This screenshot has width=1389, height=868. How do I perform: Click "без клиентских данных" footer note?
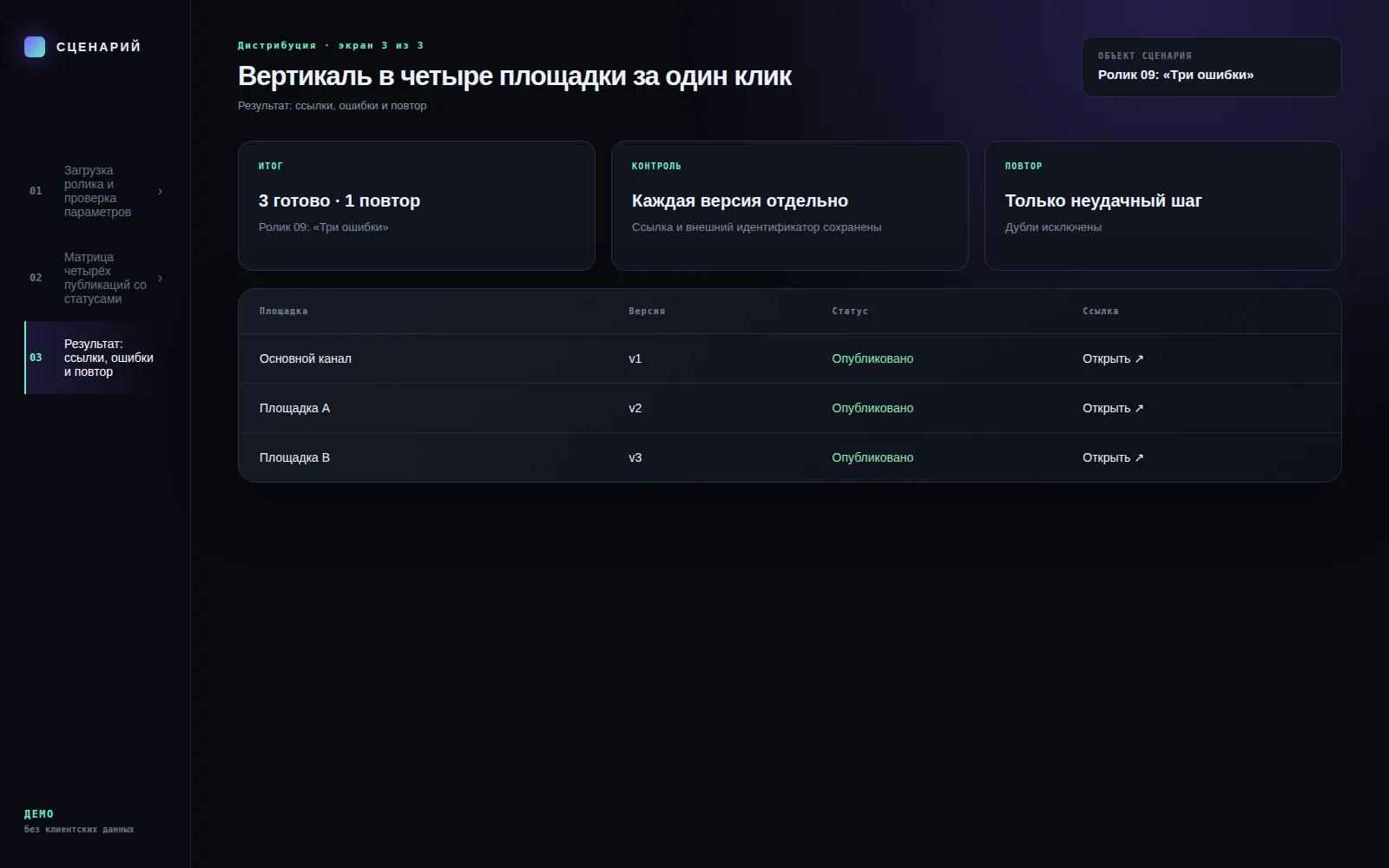[79, 830]
